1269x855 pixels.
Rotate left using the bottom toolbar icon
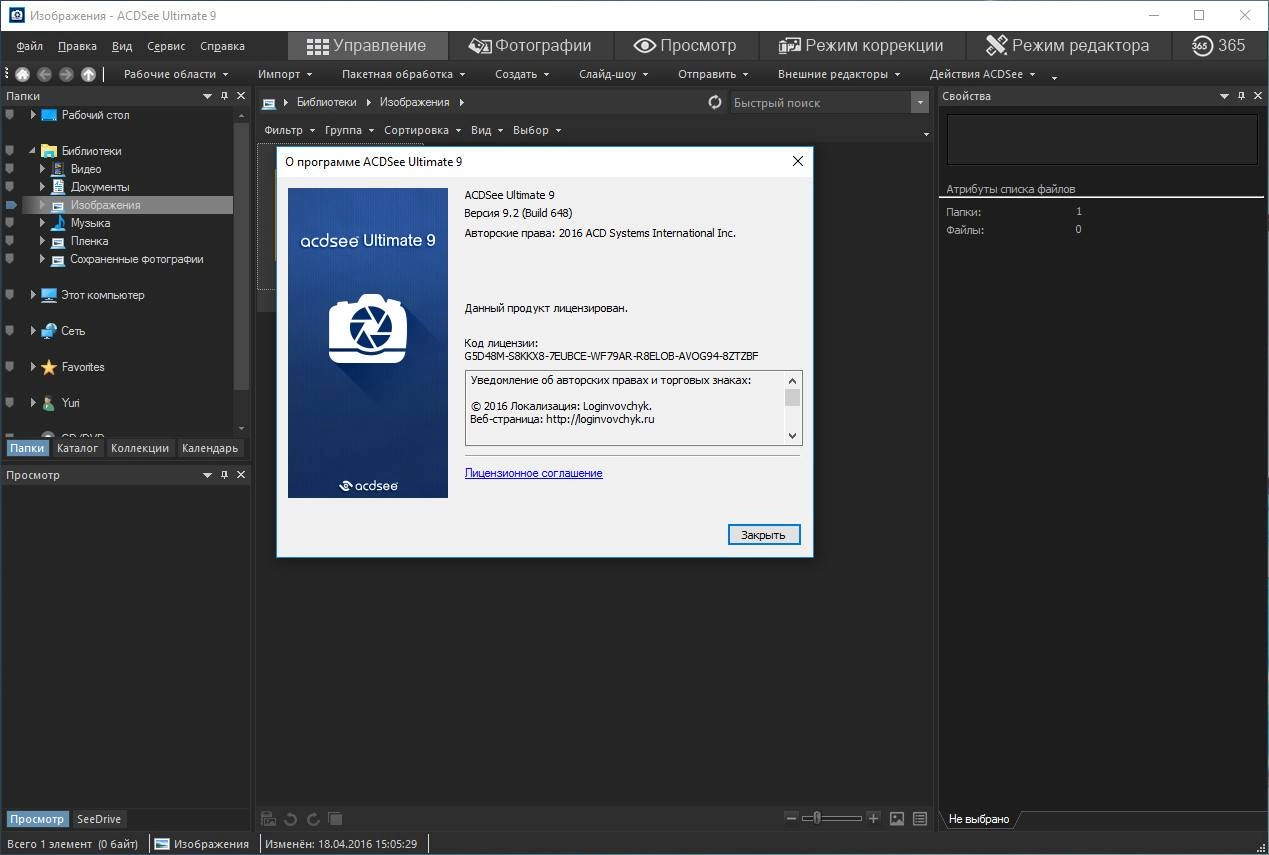pos(290,819)
